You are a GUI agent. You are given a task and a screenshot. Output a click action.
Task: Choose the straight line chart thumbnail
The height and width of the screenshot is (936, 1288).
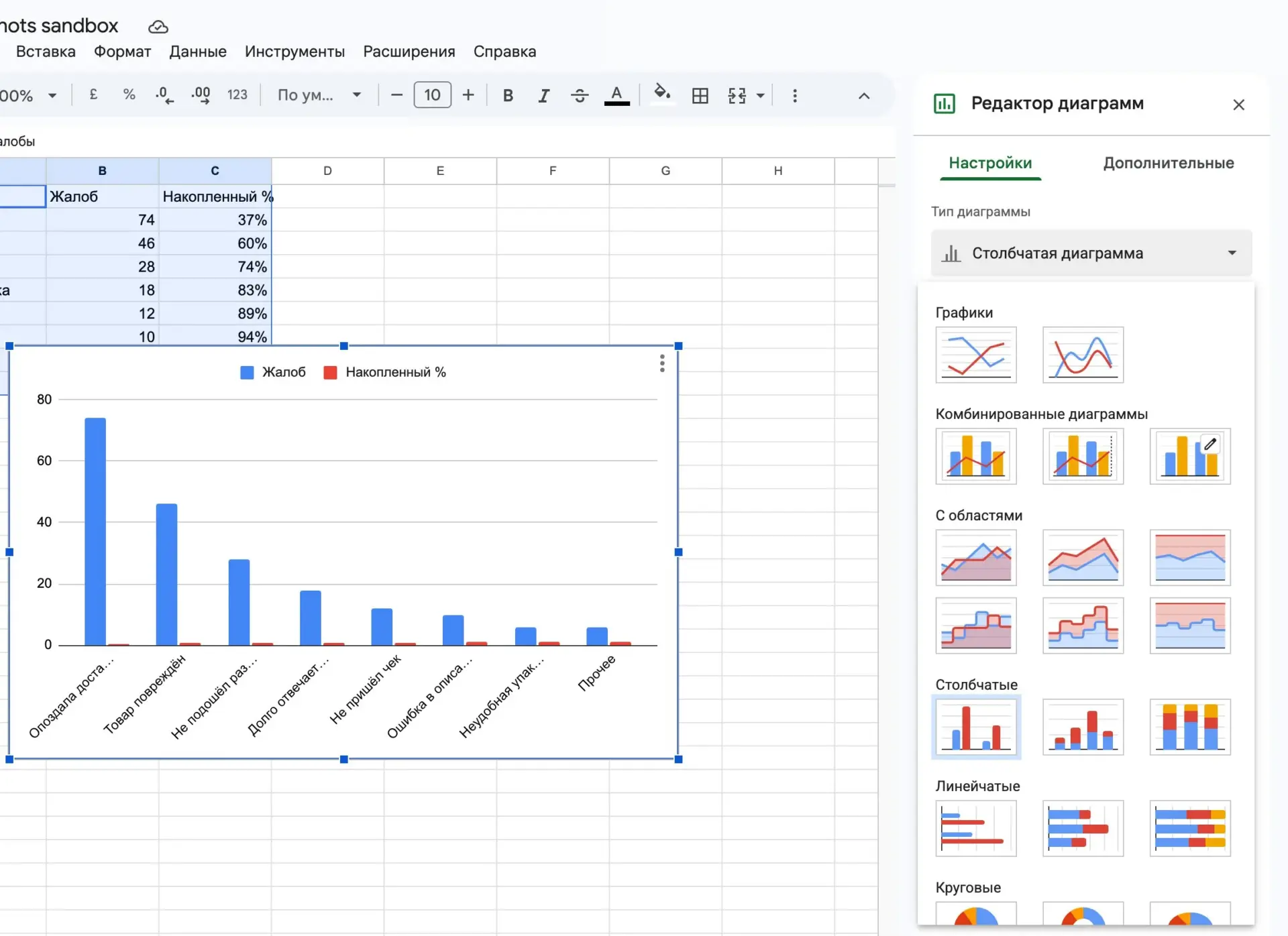976,355
